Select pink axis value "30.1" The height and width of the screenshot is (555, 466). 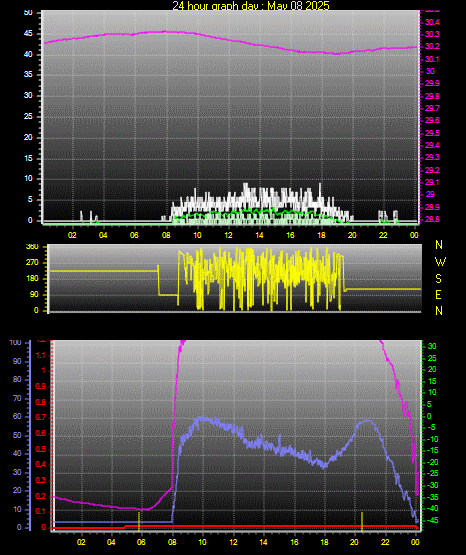pos(432,59)
